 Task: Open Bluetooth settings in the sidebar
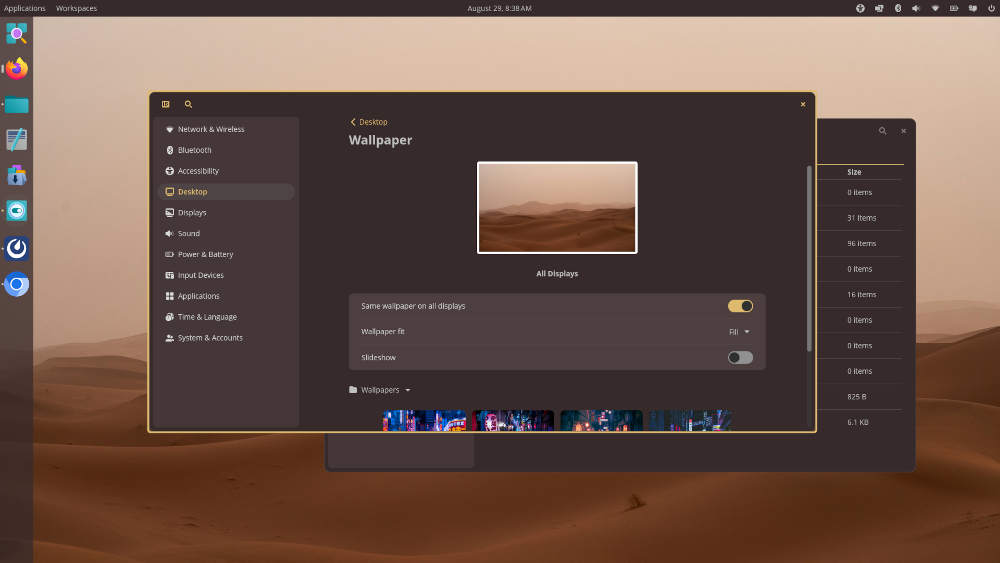(194, 150)
